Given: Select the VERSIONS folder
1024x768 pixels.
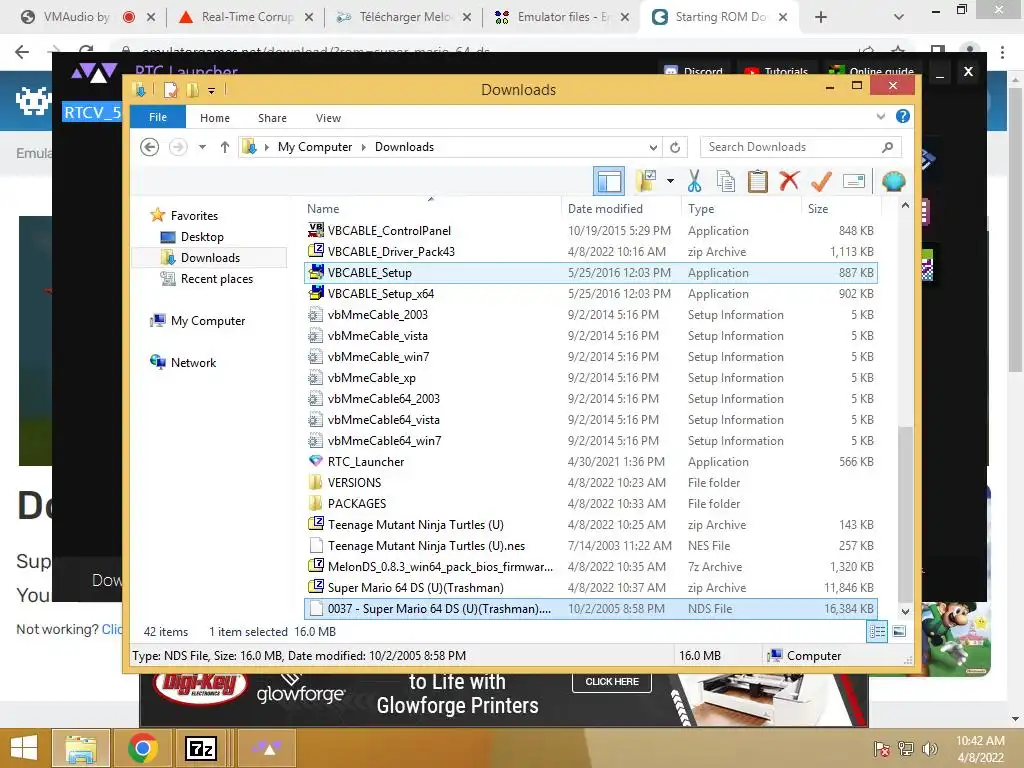Looking at the screenshot, I should coord(590,483).
